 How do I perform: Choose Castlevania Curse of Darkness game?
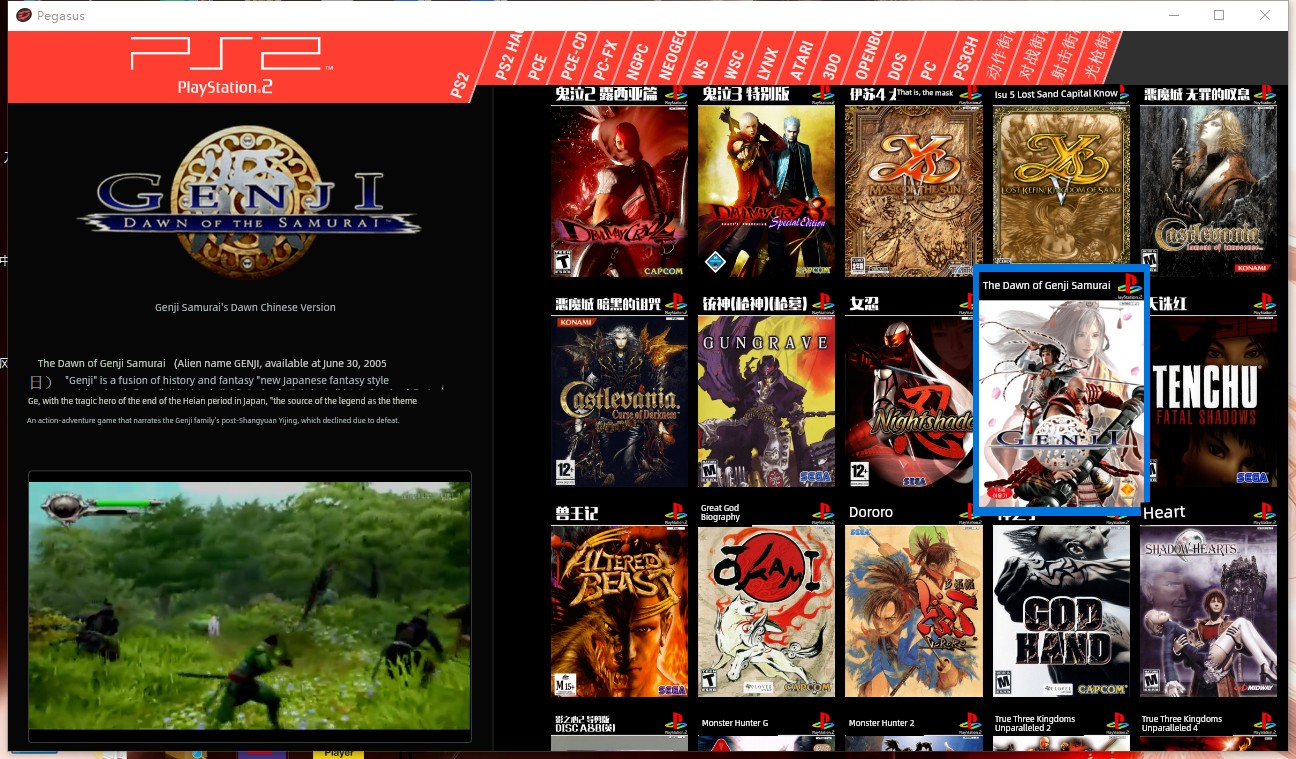[x=619, y=401]
